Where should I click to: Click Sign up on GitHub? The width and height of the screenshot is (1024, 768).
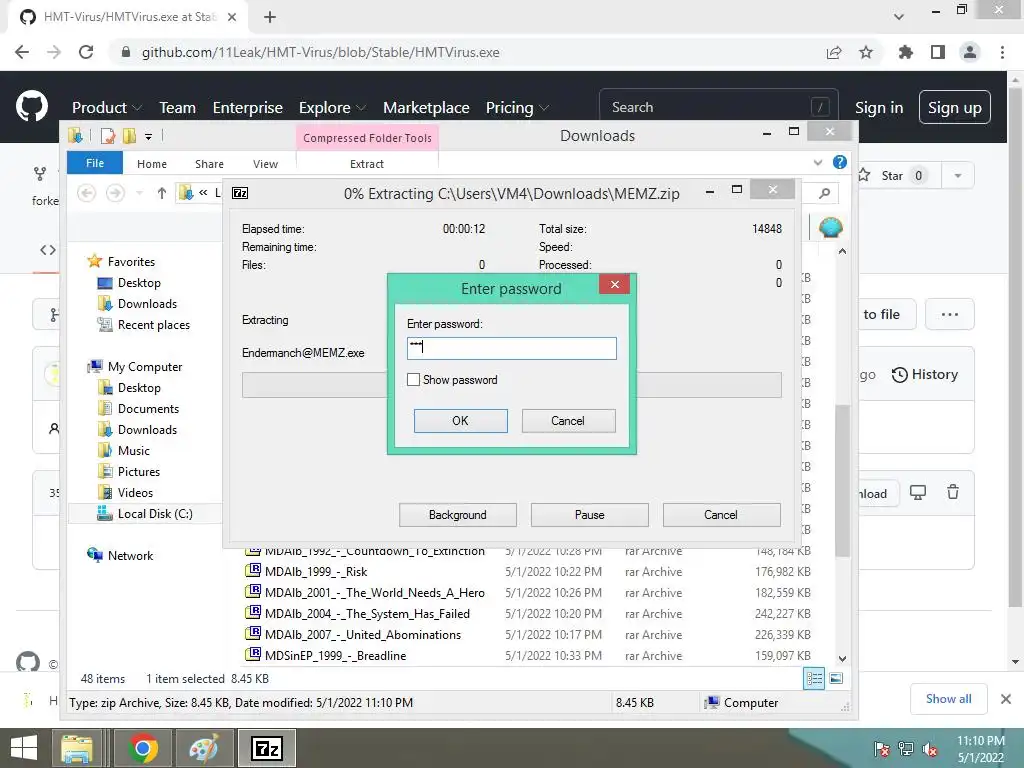tap(954, 108)
